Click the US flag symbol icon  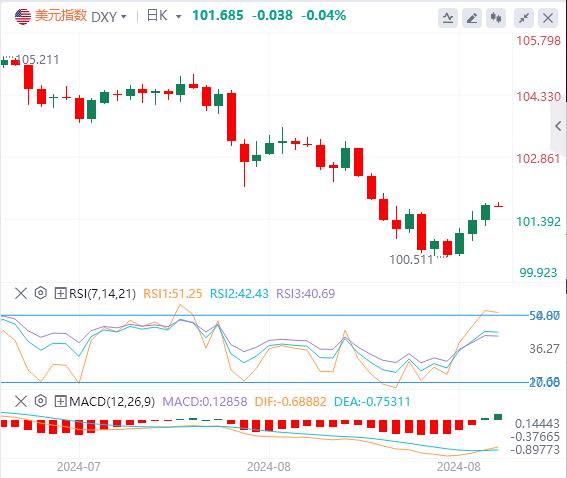click(23, 16)
